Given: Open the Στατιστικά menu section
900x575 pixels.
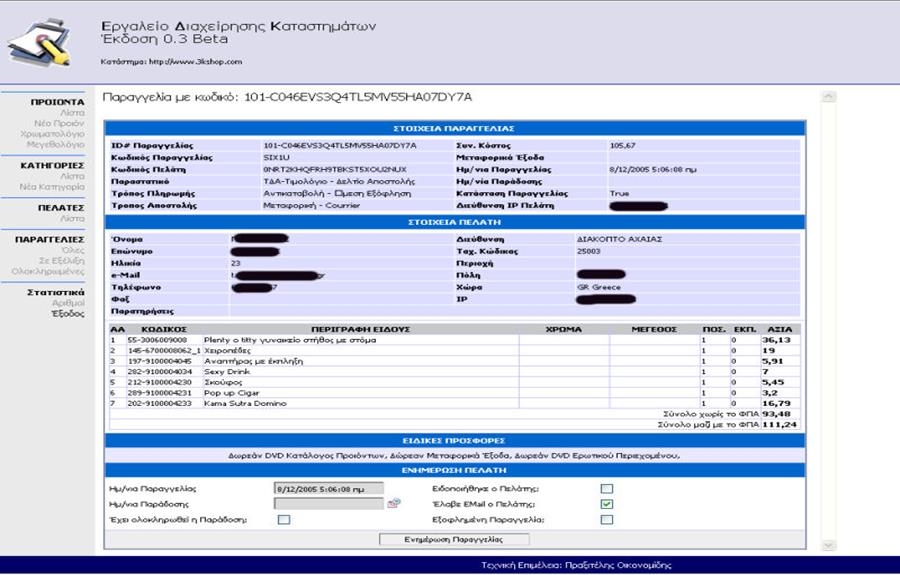Looking at the screenshot, I should point(56,293).
